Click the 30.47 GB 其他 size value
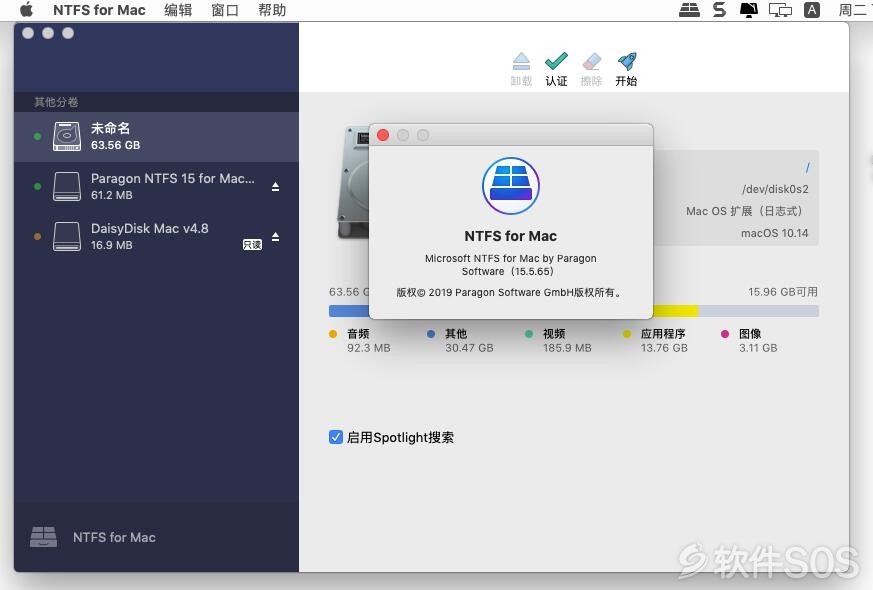Viewport: 873px width, 590px height. pyautogui.click(x=469, y=348)
